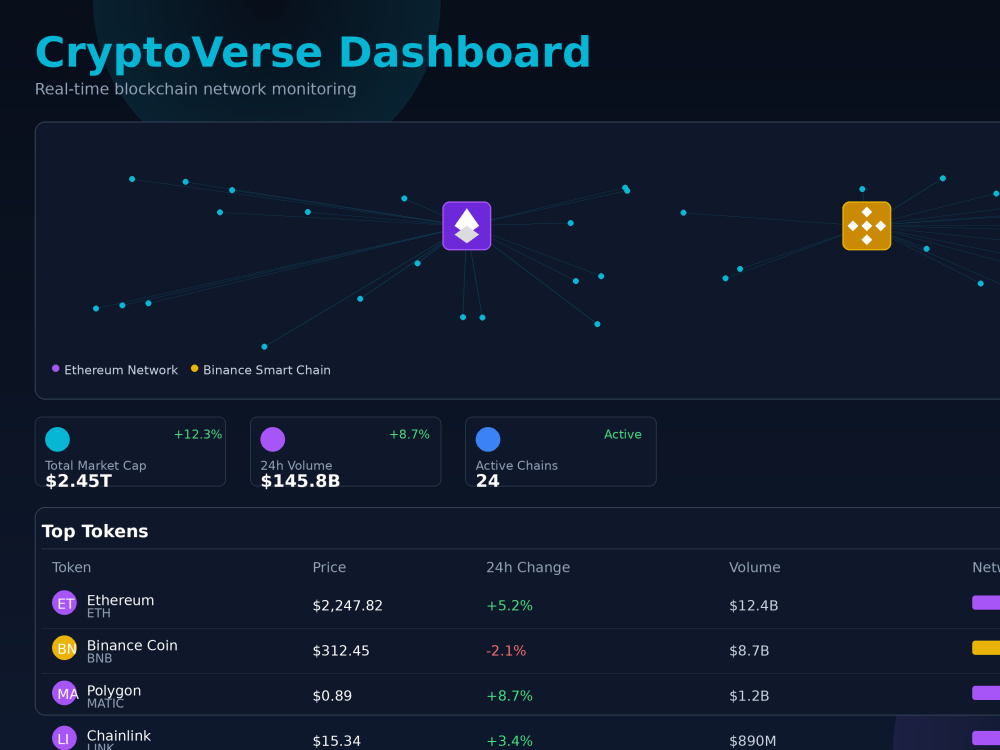Click the Price column header
This screenshot has height=750, width=1000.
pos(329,568)
